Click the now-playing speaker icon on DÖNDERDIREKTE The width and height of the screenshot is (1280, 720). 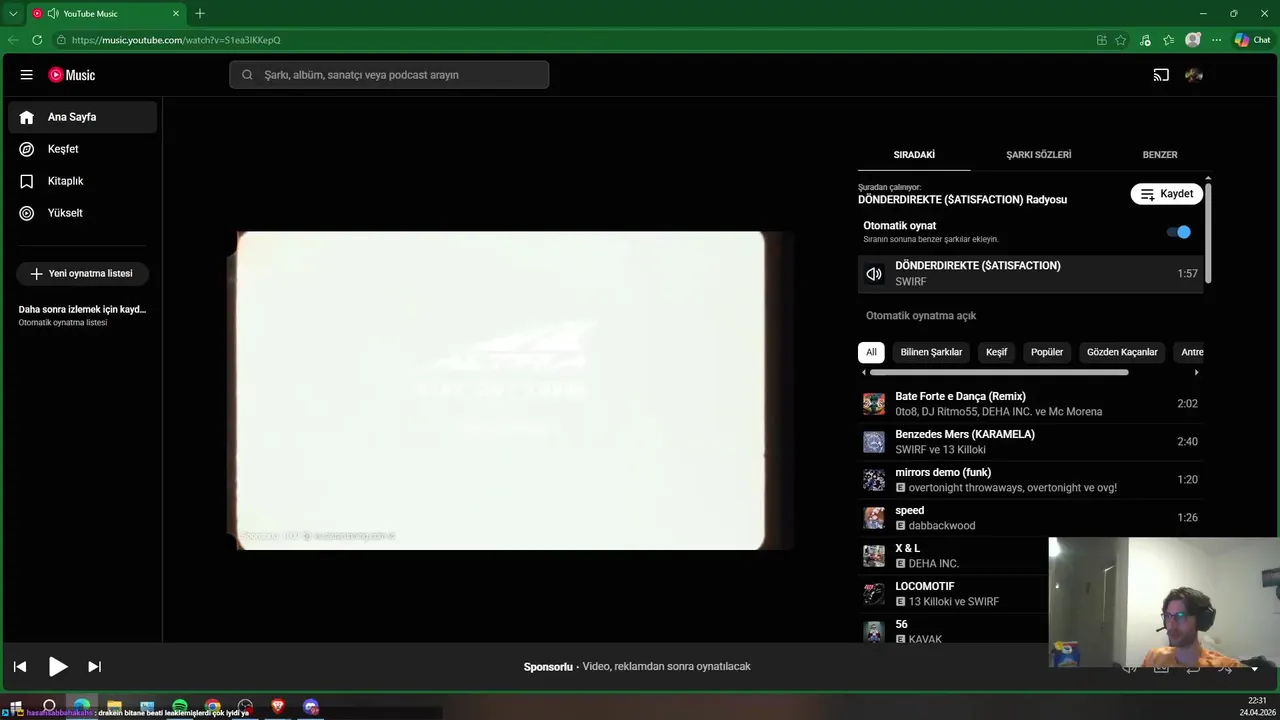[874, 274]
